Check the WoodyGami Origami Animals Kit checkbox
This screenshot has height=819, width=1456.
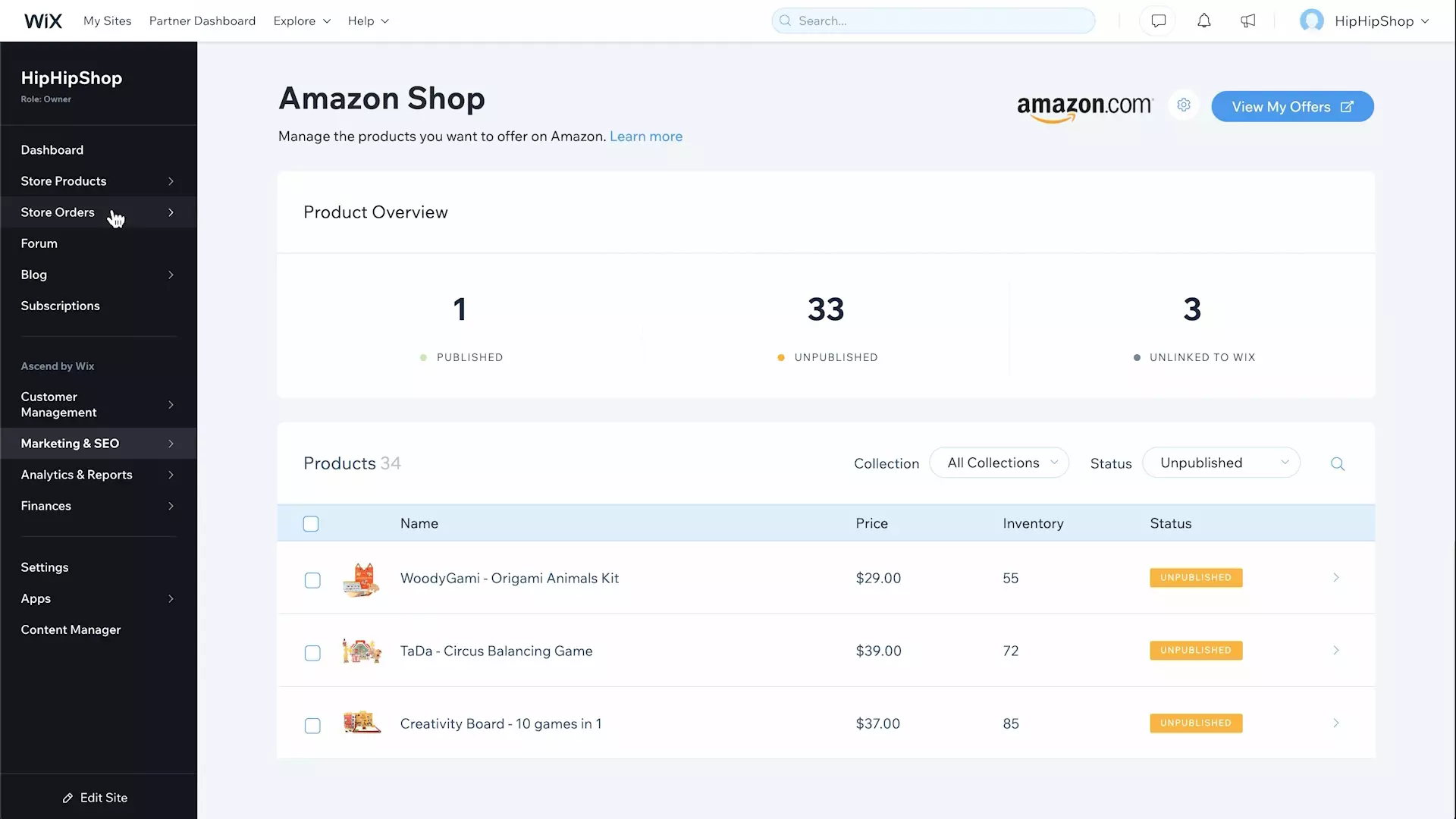pos(312,580)
